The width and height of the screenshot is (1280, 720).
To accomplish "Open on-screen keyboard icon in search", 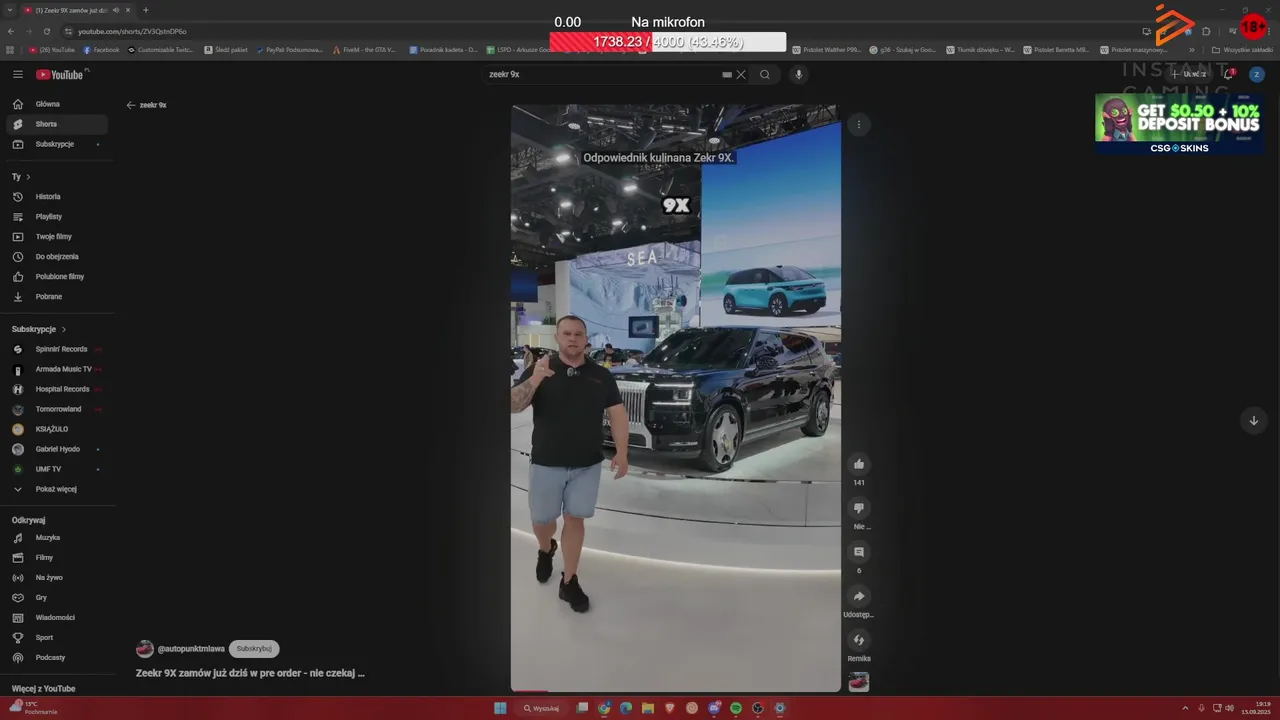I will (727, 74).
